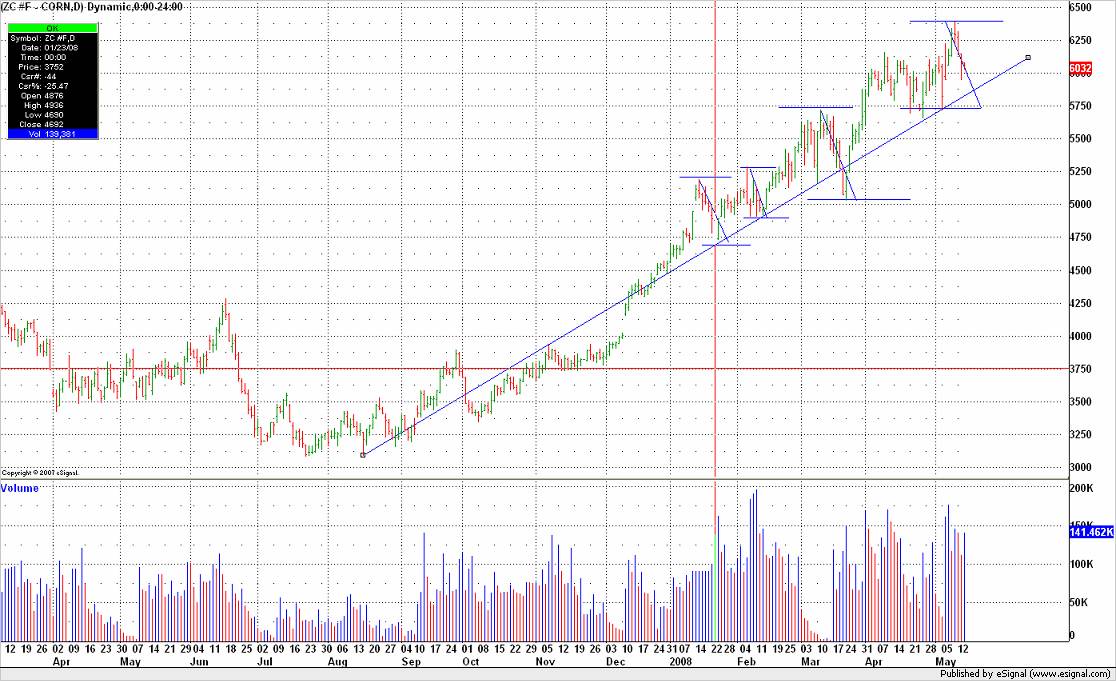The image size is (1116, 681).
Task: Click the Volume study label
Action: tap(20, 488)
